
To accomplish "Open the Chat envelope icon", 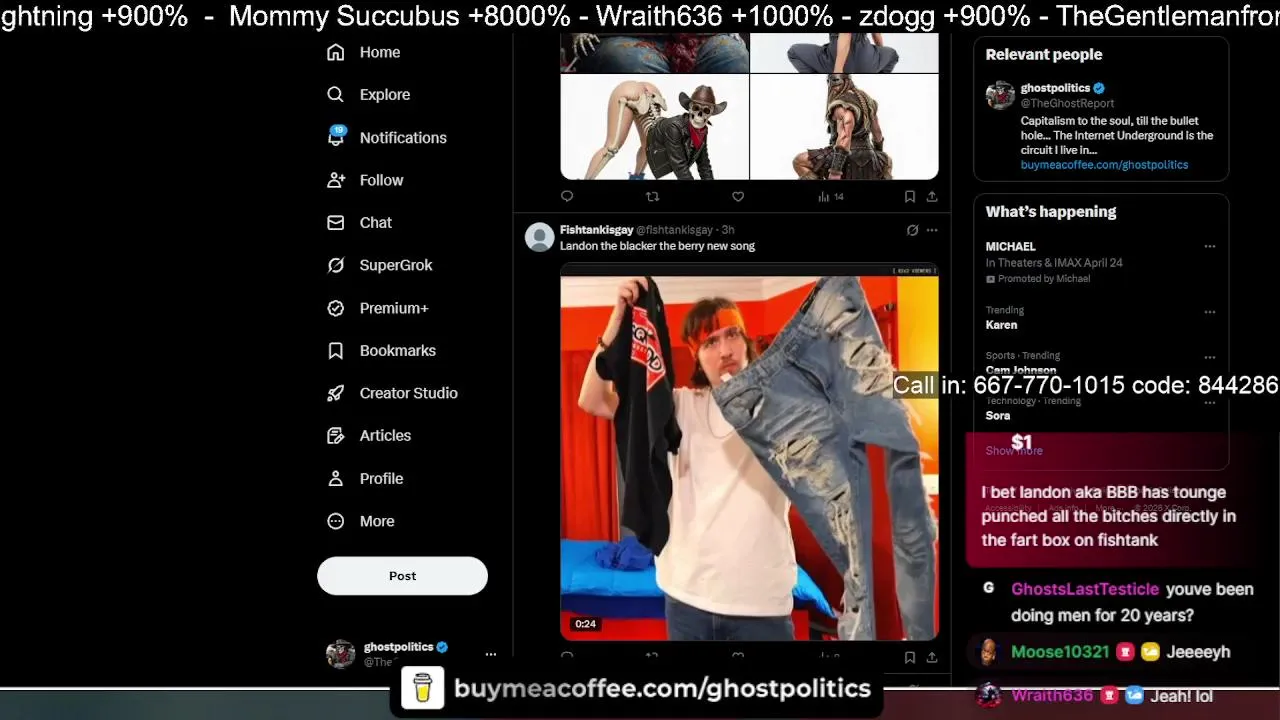I will tap(336, 222).
